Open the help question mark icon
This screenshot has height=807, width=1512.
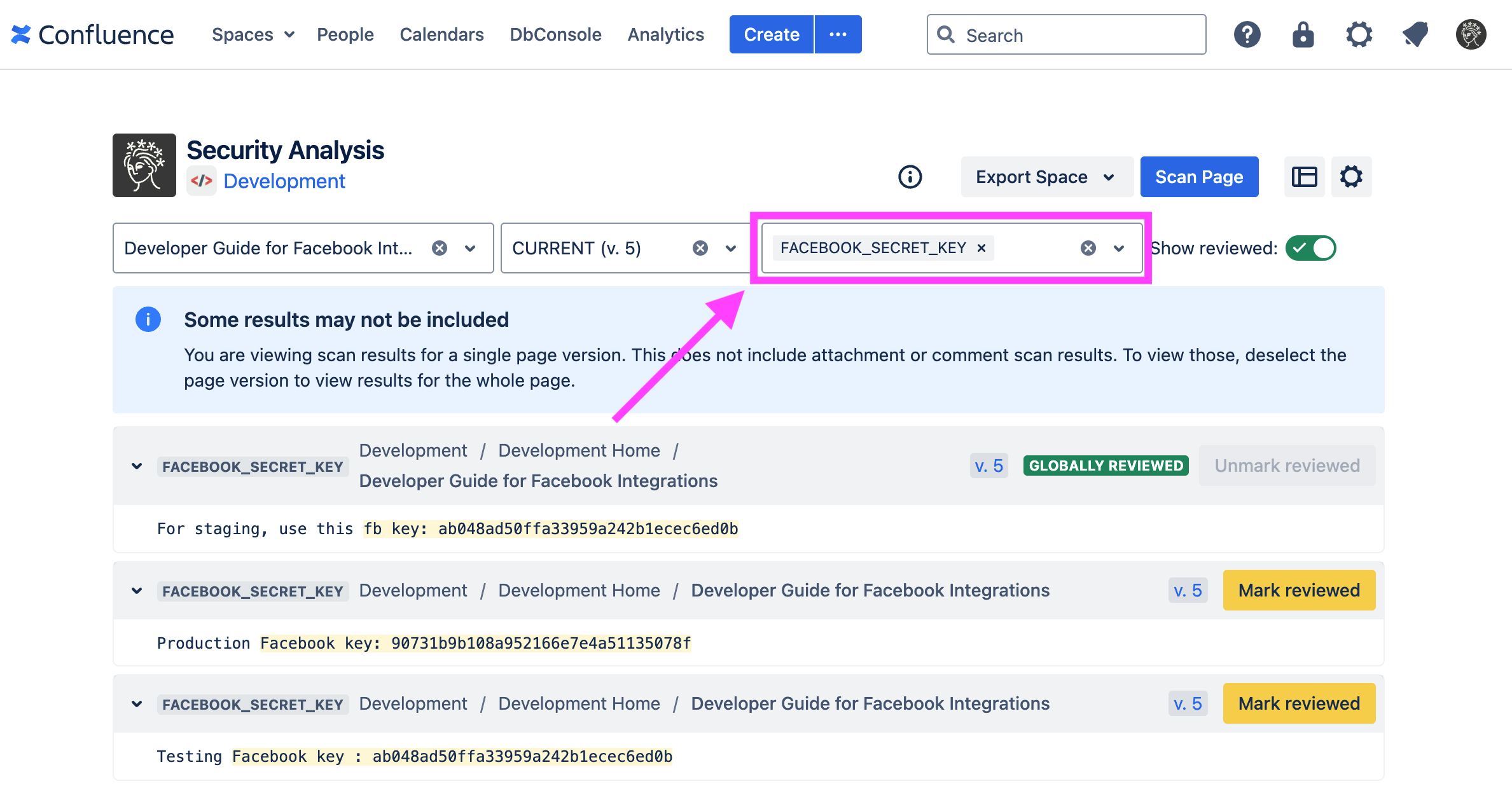1247,34
